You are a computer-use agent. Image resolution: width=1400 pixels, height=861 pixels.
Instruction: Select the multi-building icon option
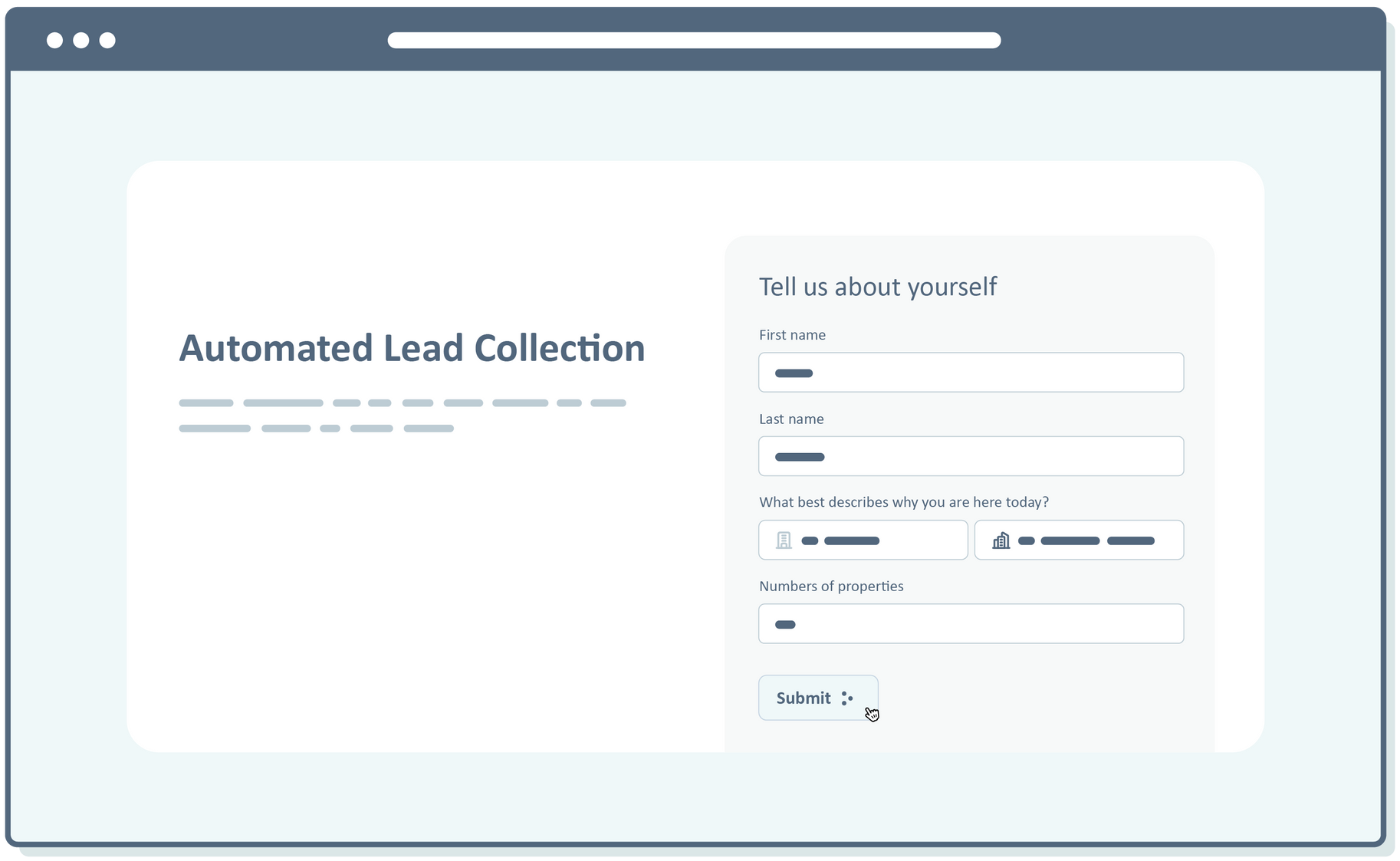(x=1078, y=540)
